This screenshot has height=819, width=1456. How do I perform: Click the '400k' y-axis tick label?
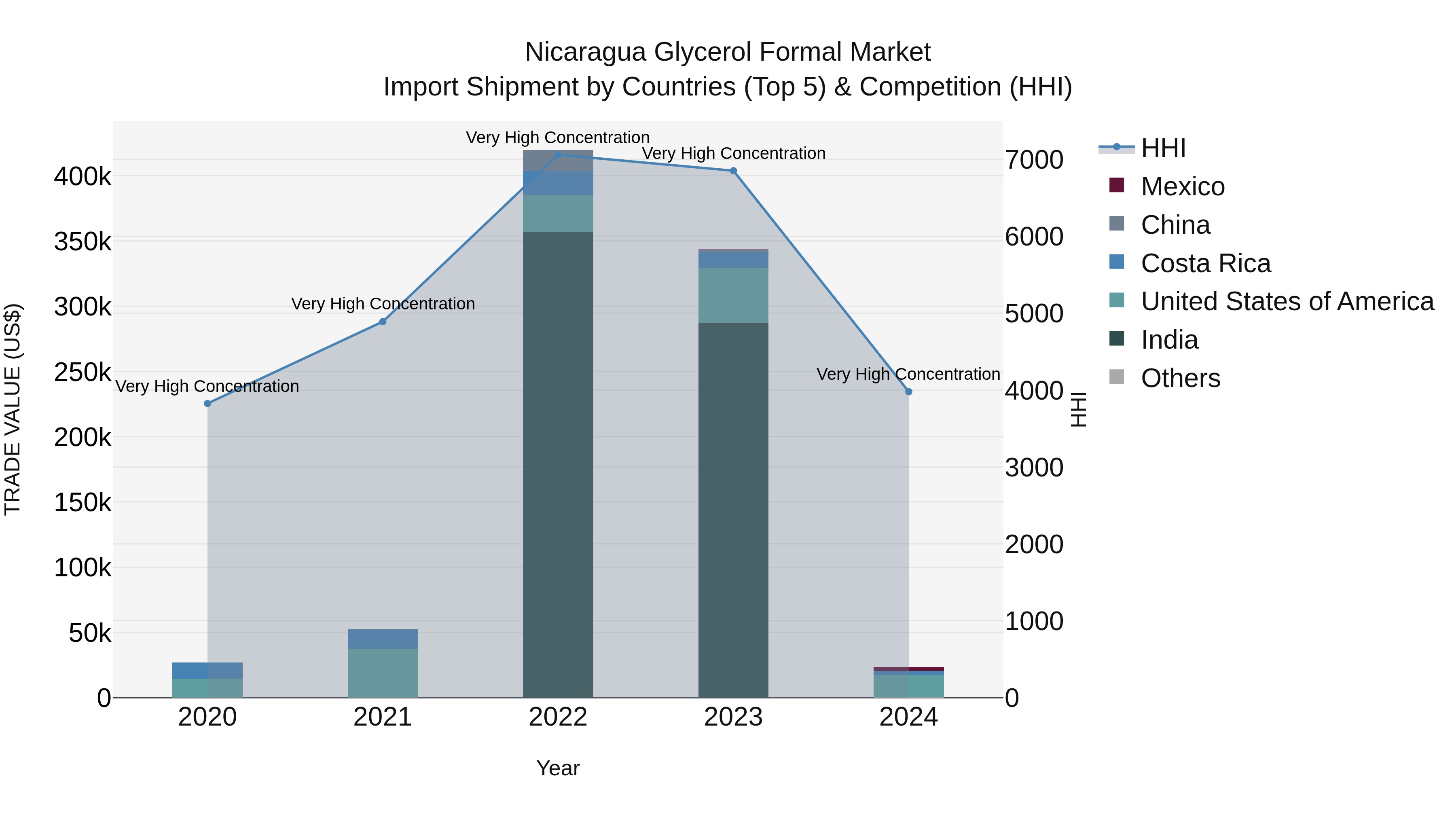point(83,177)
